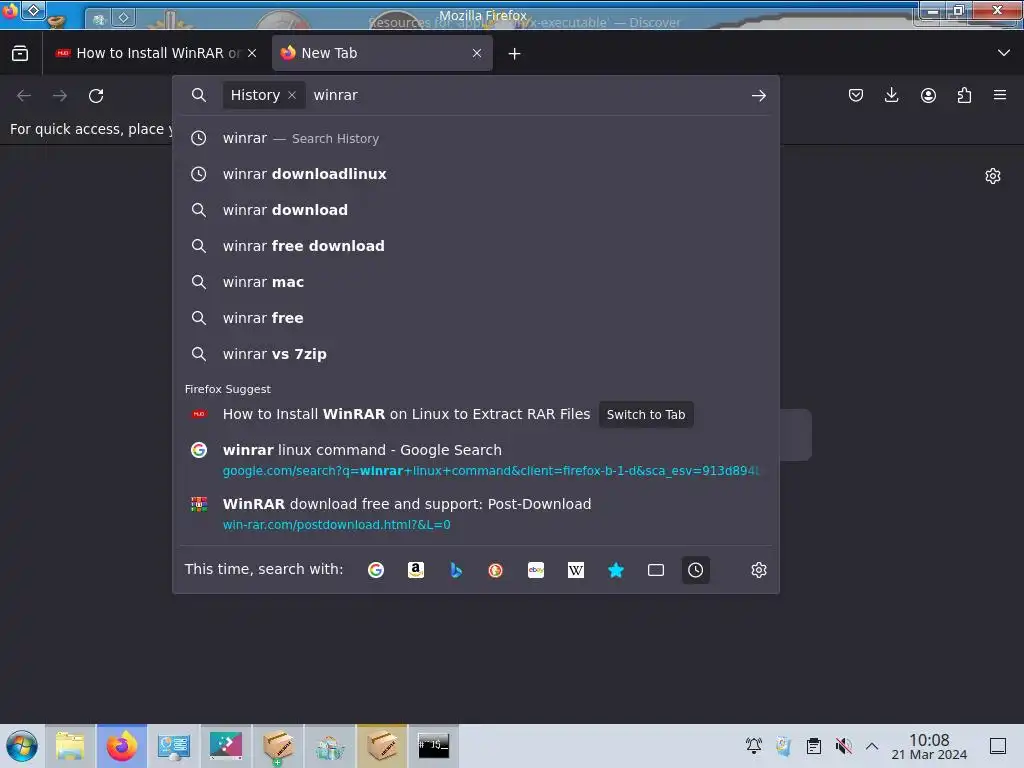Open the notifications bell in the tray
The image size is (1024, 768).
point(754,746)
